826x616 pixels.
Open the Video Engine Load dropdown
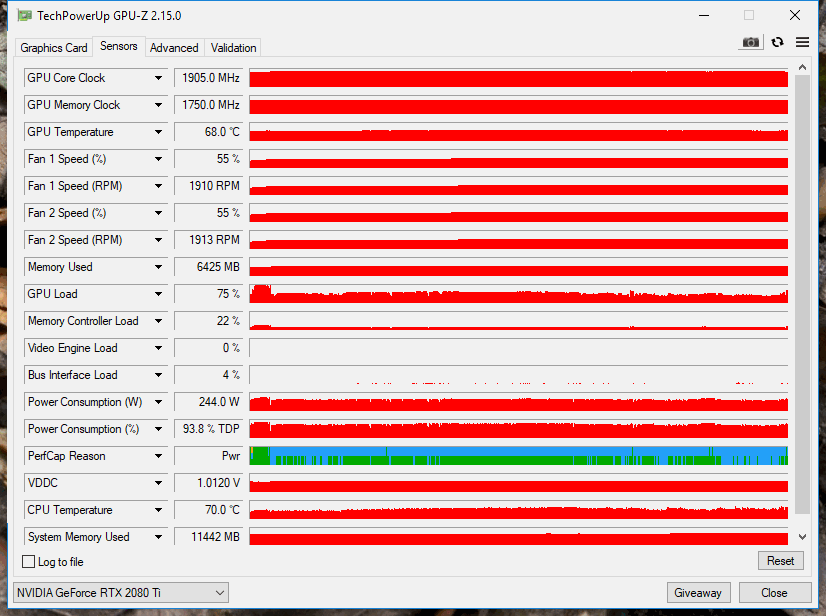point(158,348)
